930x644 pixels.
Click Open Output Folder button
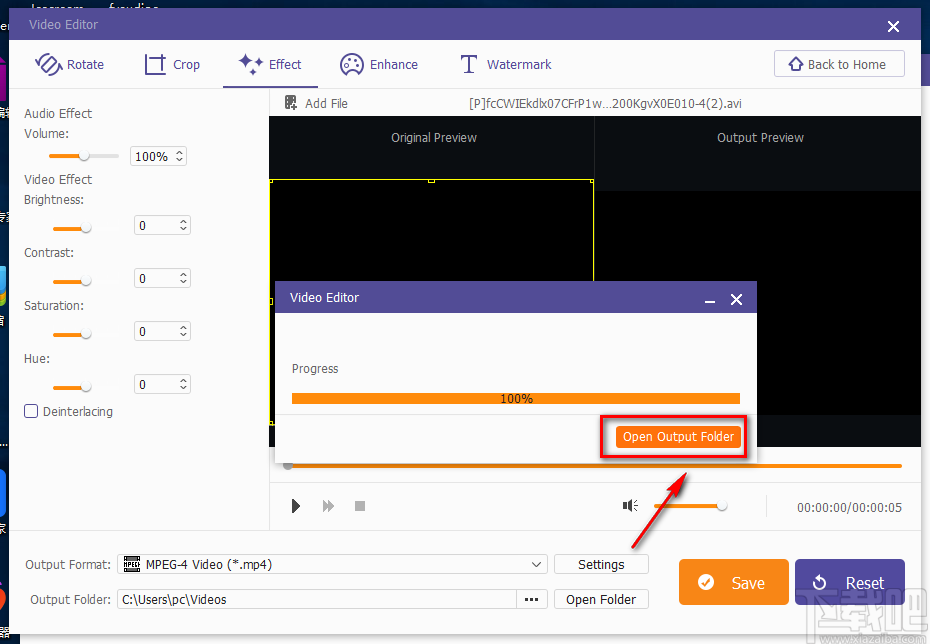pos(678,436)
